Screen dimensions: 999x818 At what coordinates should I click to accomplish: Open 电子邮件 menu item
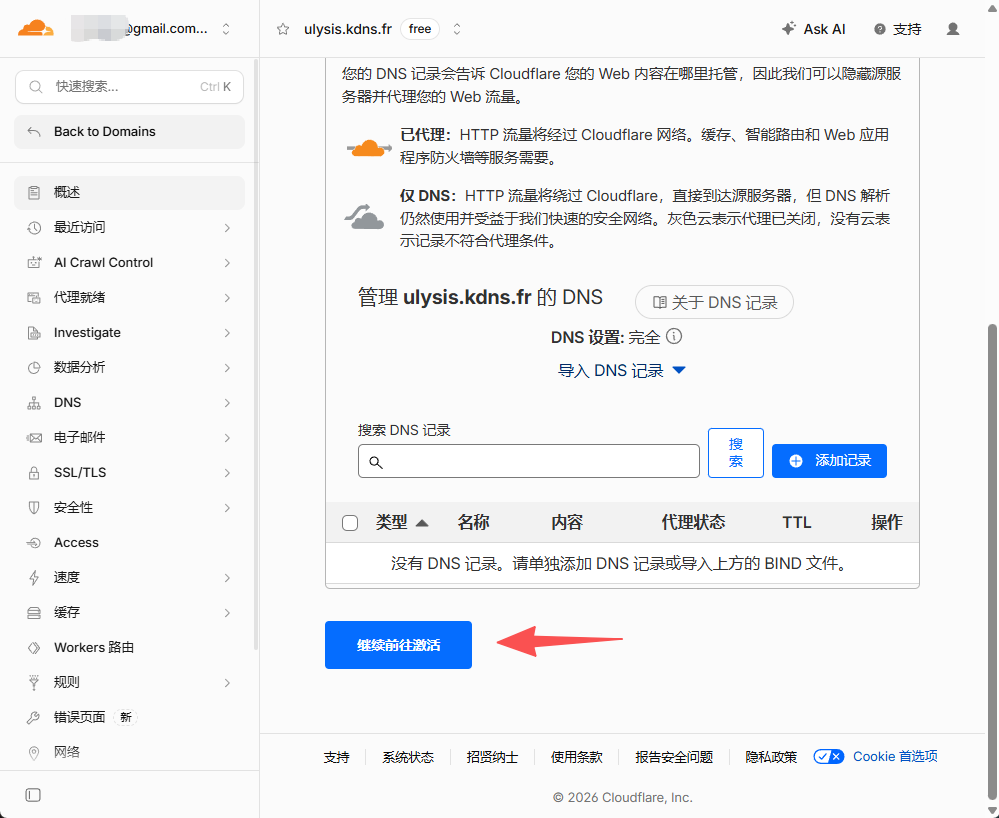pyautogui.click(x=129, y=438)
